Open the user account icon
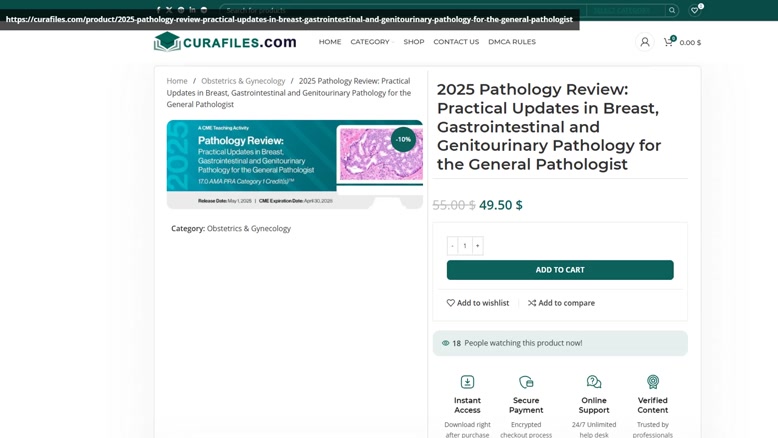Image resolution: width=778 pixels, height=438 pixels. click(x=645, y=42)
